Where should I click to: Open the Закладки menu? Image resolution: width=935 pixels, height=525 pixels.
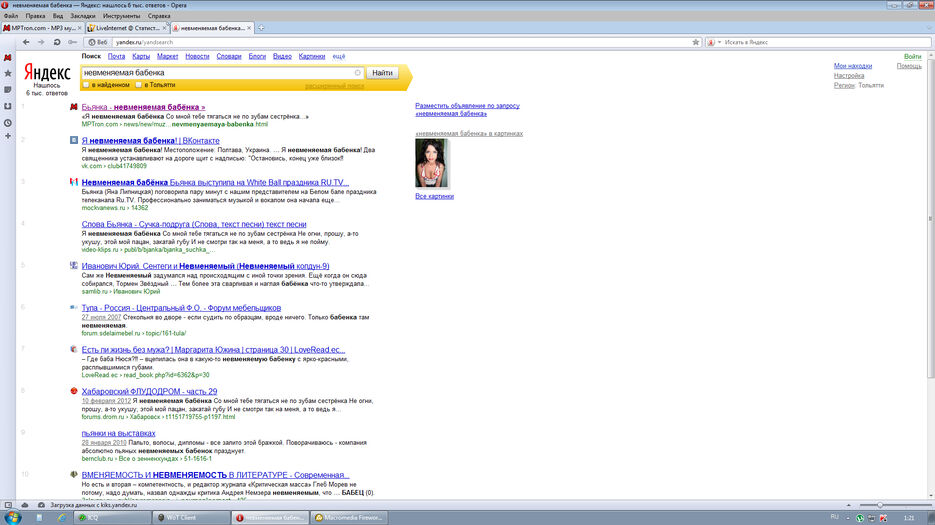[x=82, y=16]
